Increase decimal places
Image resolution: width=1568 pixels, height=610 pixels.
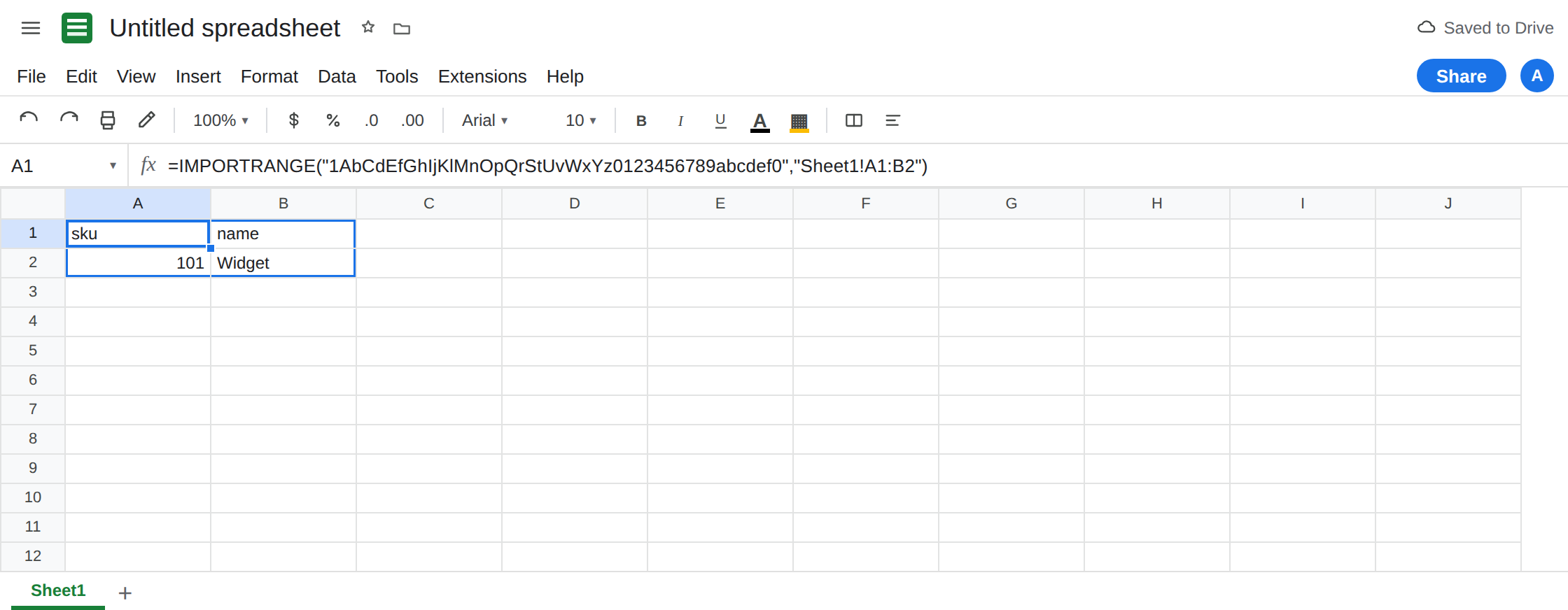coord(412,120)
